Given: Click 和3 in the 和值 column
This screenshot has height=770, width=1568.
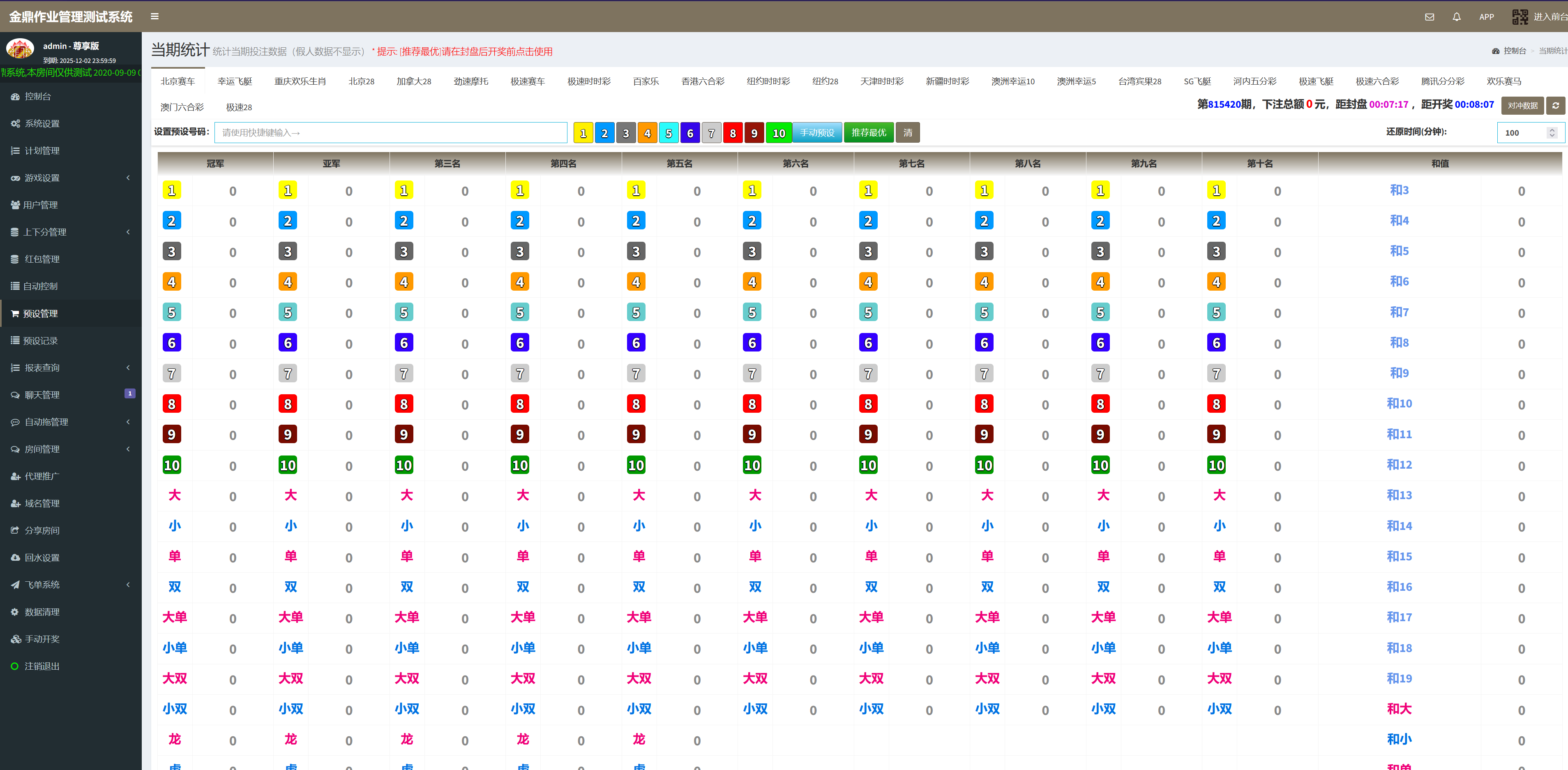Looking at the screenshot, I should [1399, 190].
